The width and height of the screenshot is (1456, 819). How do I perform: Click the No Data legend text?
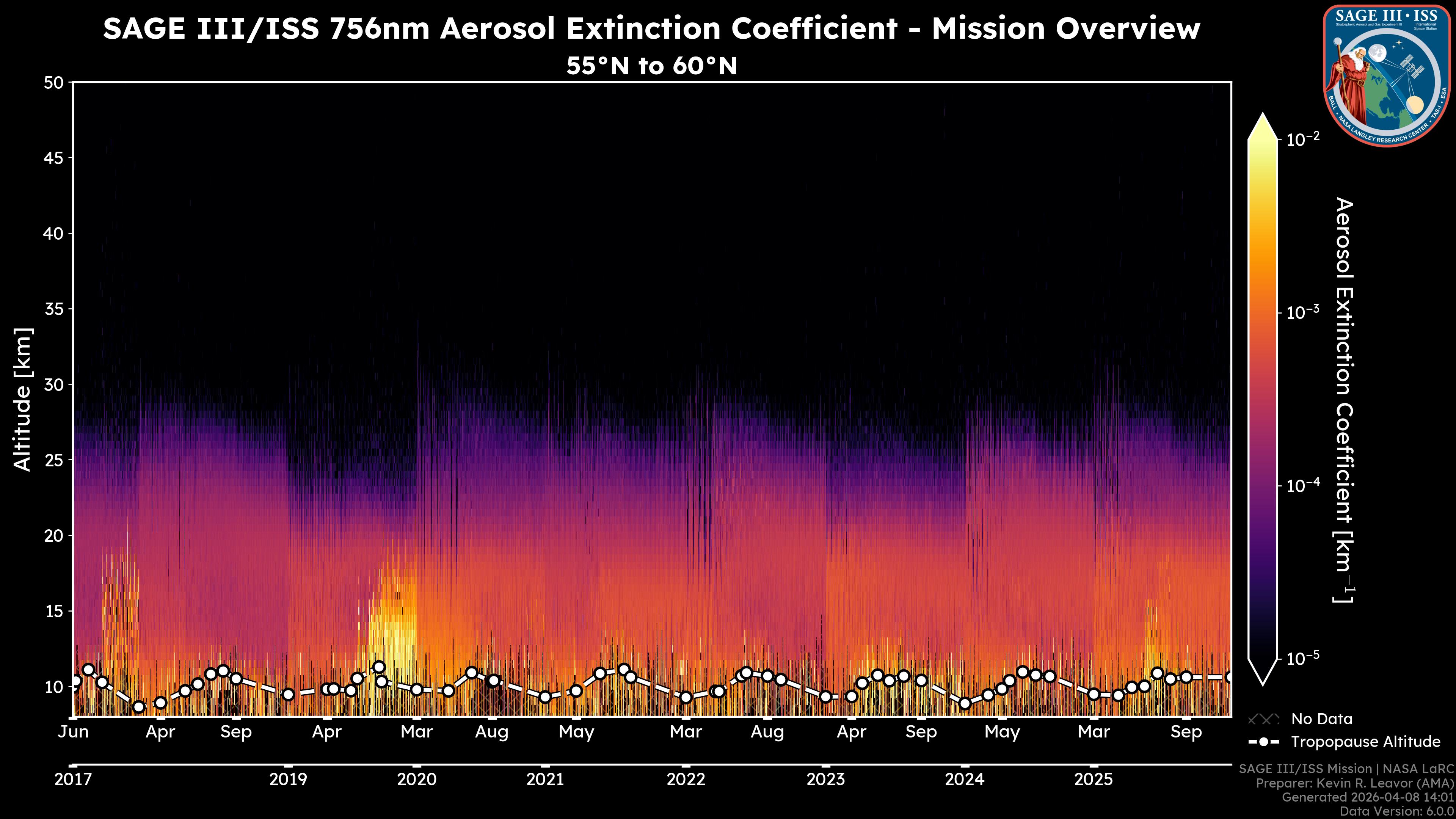(x=1321, y=719)
